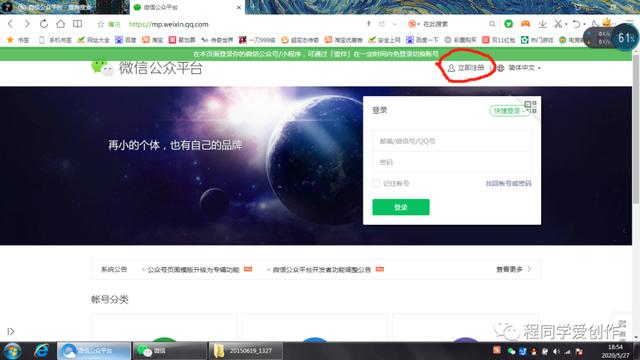This screenshot has width=640, height=360.
Task: Click the green 登录 button
Action: [401, 207]
